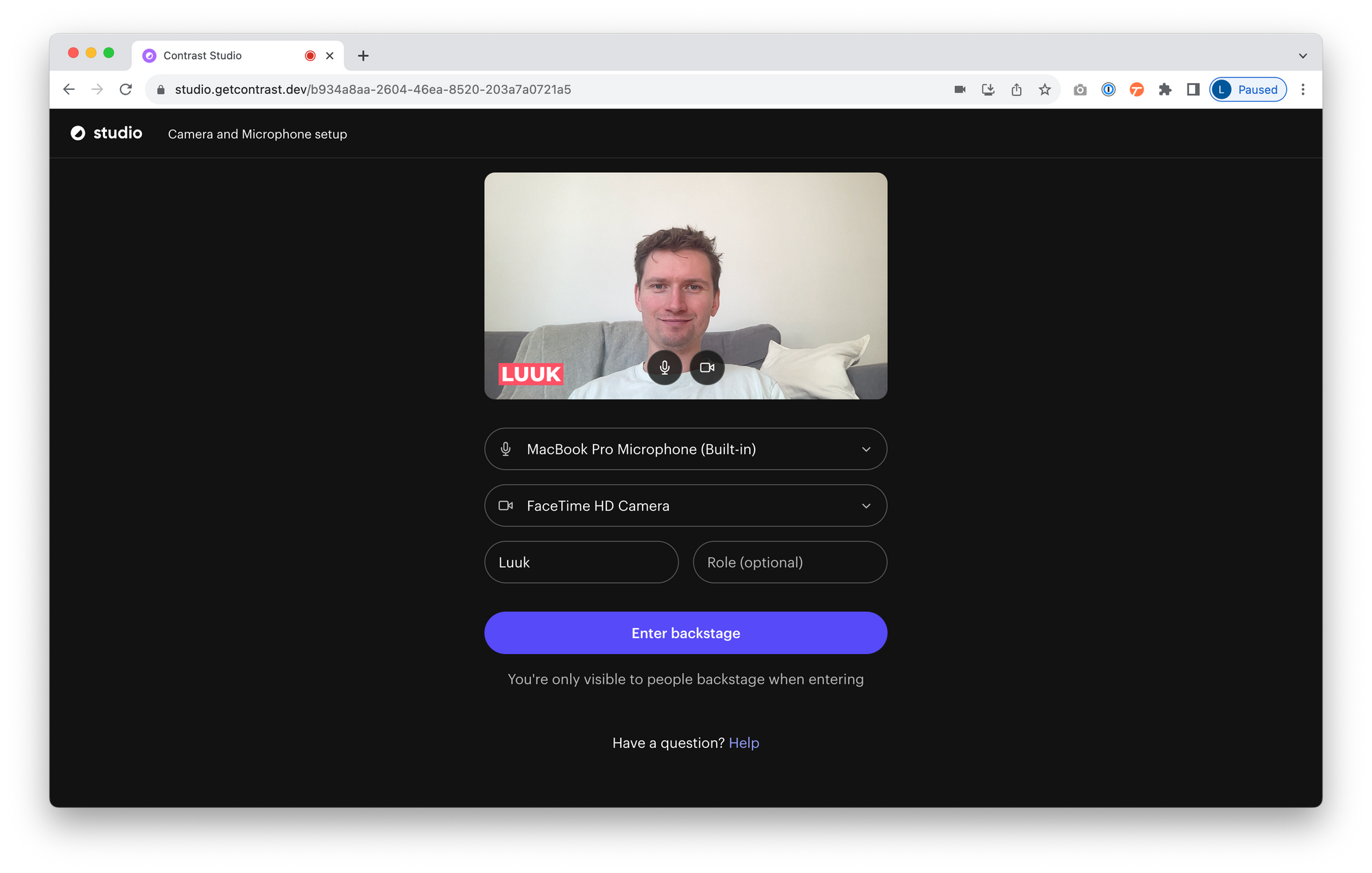Click the screenshot camera icon in the toolbar
This screenshot has height=873, width=1372.
coord(1079,89)
